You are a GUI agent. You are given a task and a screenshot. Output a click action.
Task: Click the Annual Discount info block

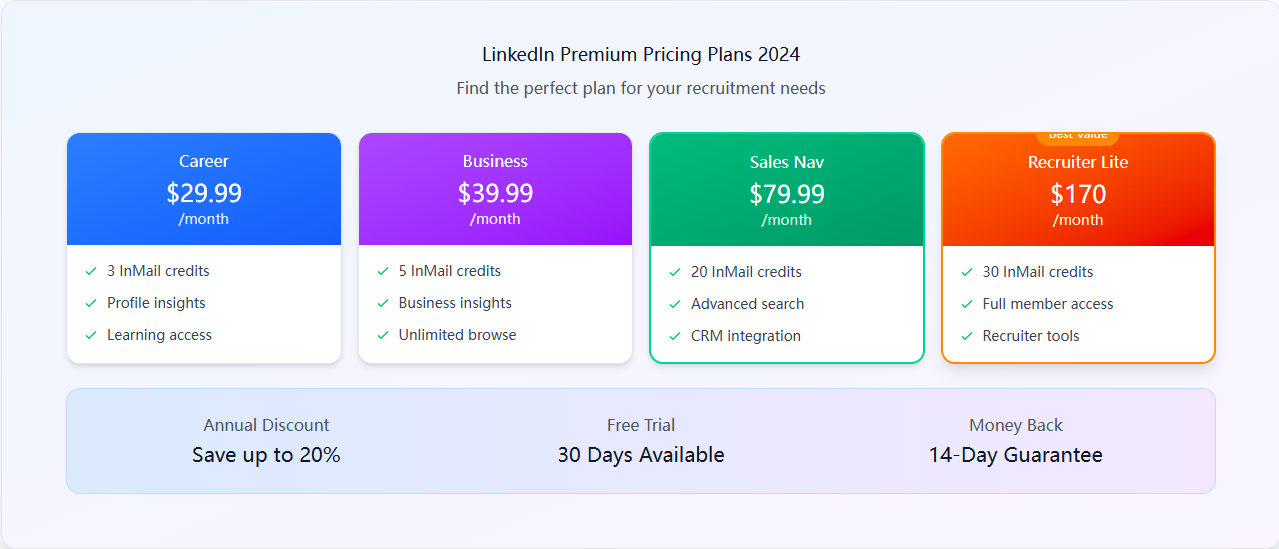266,441
